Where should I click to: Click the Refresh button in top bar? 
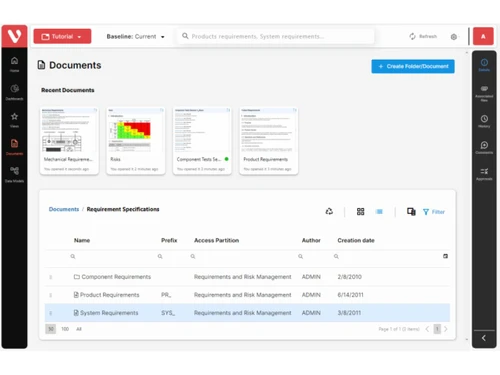pos(423,36)
